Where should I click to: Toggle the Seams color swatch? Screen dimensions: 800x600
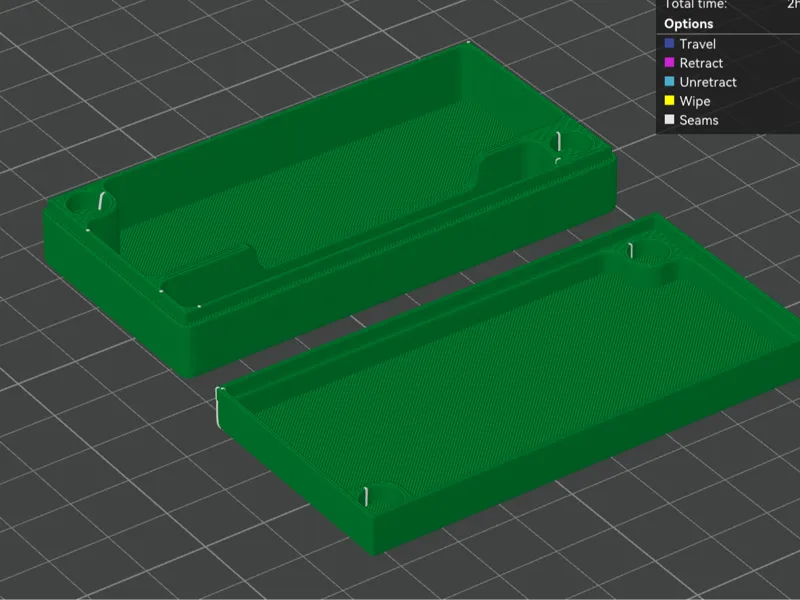(x=669, y=119)
